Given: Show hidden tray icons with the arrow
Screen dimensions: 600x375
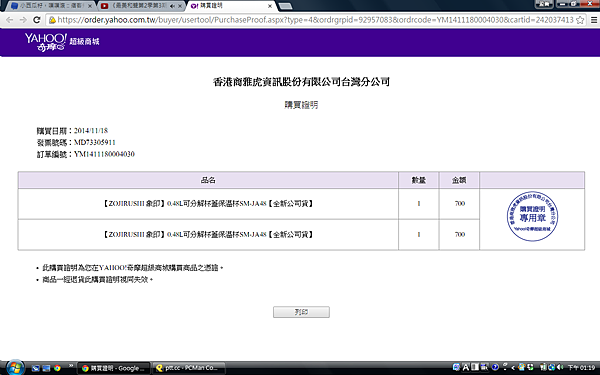Looking at the screenshot, I should pyautogui.click(x=513, y=368).
